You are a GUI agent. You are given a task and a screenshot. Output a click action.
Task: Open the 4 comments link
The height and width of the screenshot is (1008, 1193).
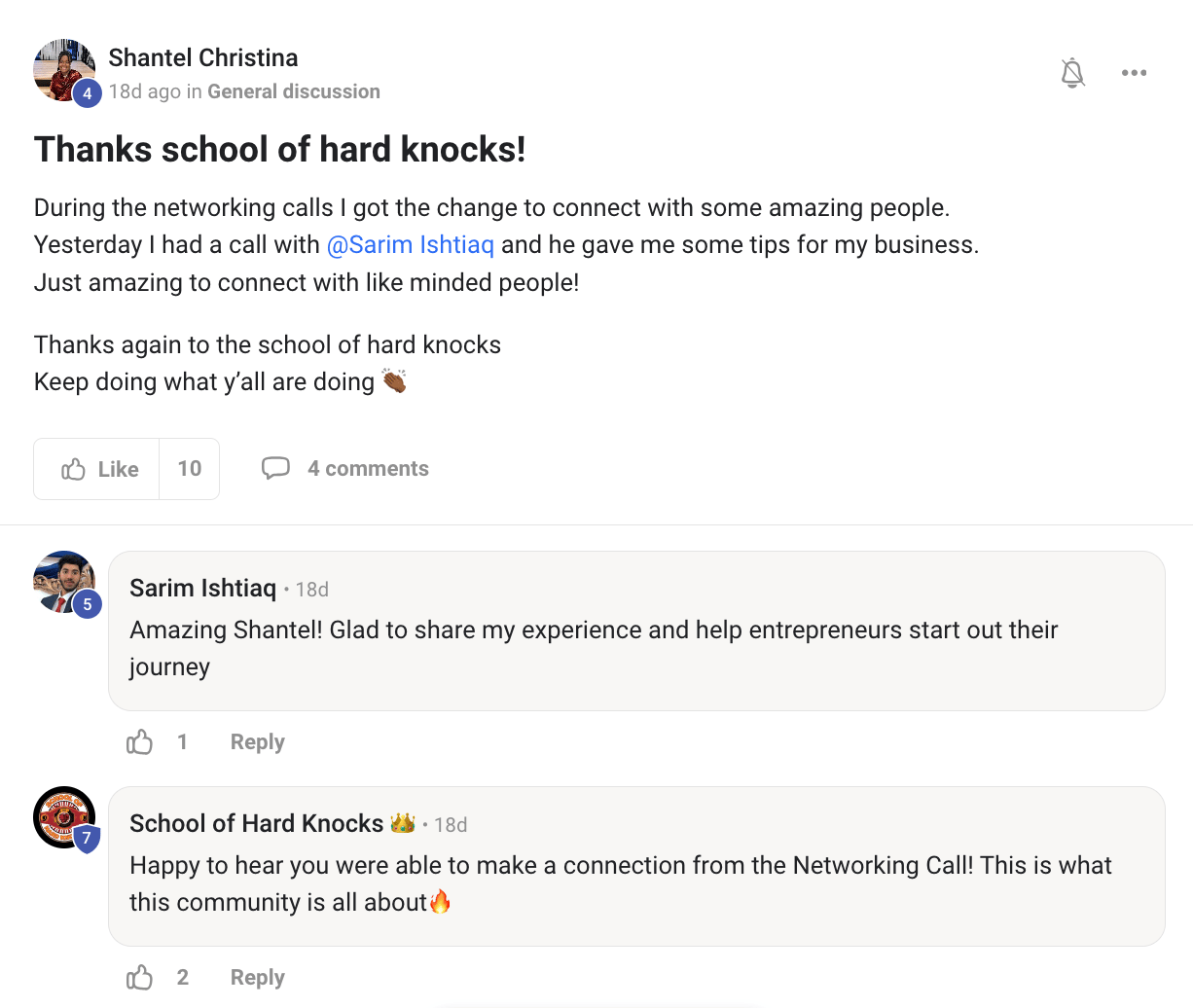point(368,469)
